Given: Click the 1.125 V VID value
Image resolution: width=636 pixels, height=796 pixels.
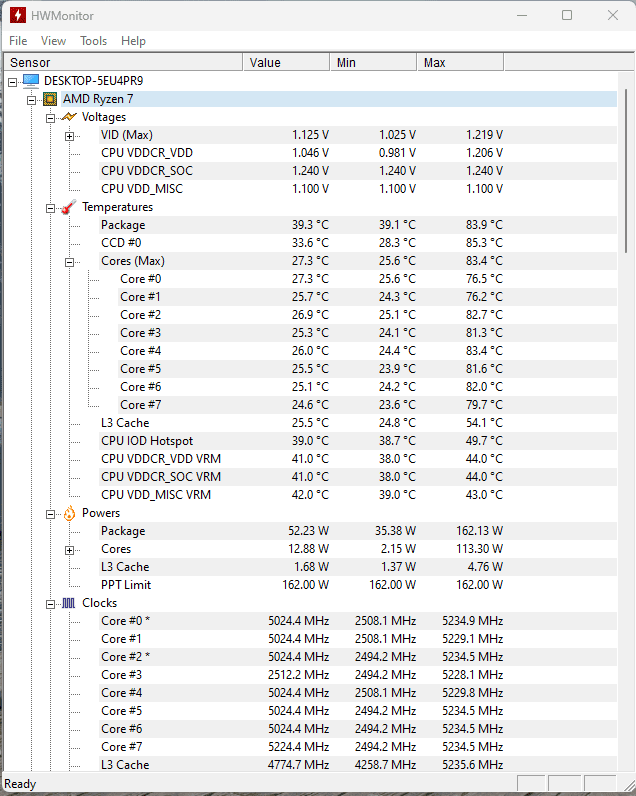Looking at the screenshot, I should coord(310,135).
